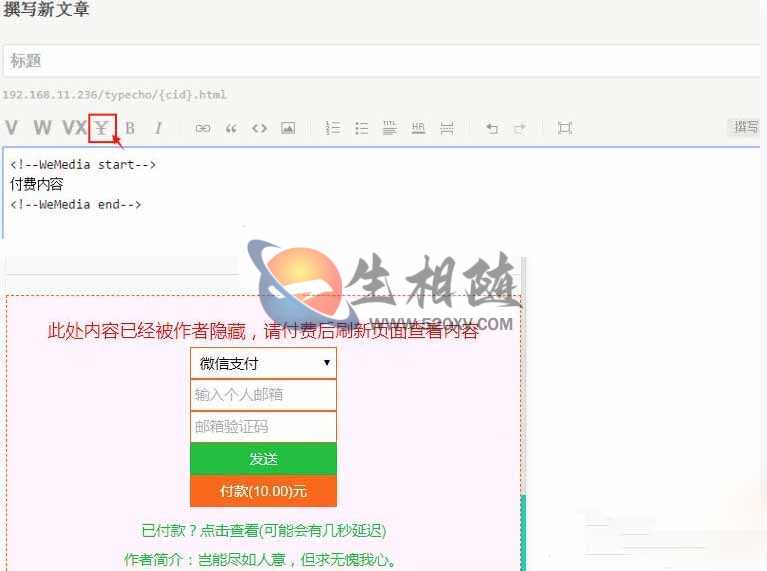Toggle bold formatting
This screenshot has height=571, width=767.
point(130,128)
